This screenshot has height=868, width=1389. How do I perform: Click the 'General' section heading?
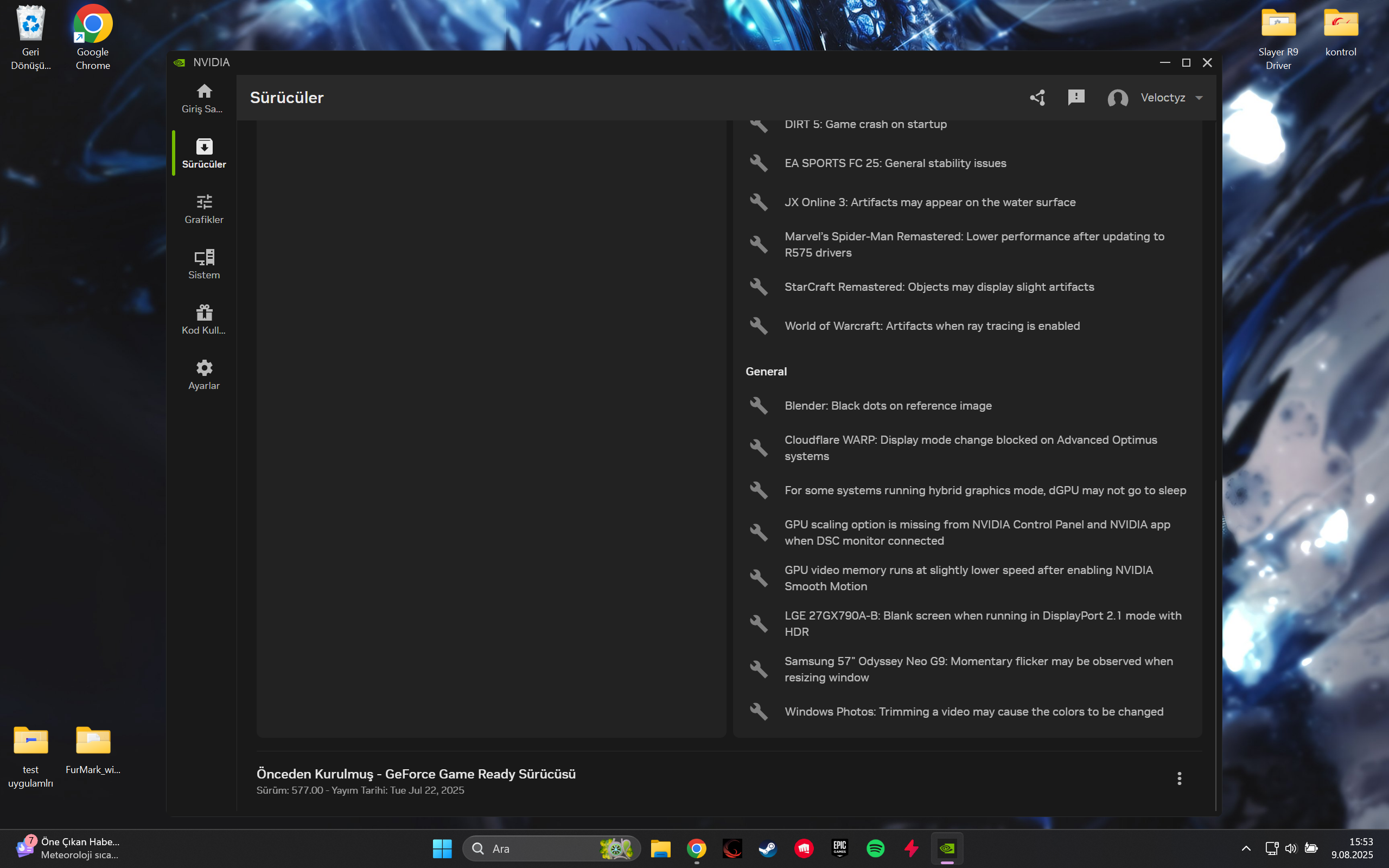[766, 372]
